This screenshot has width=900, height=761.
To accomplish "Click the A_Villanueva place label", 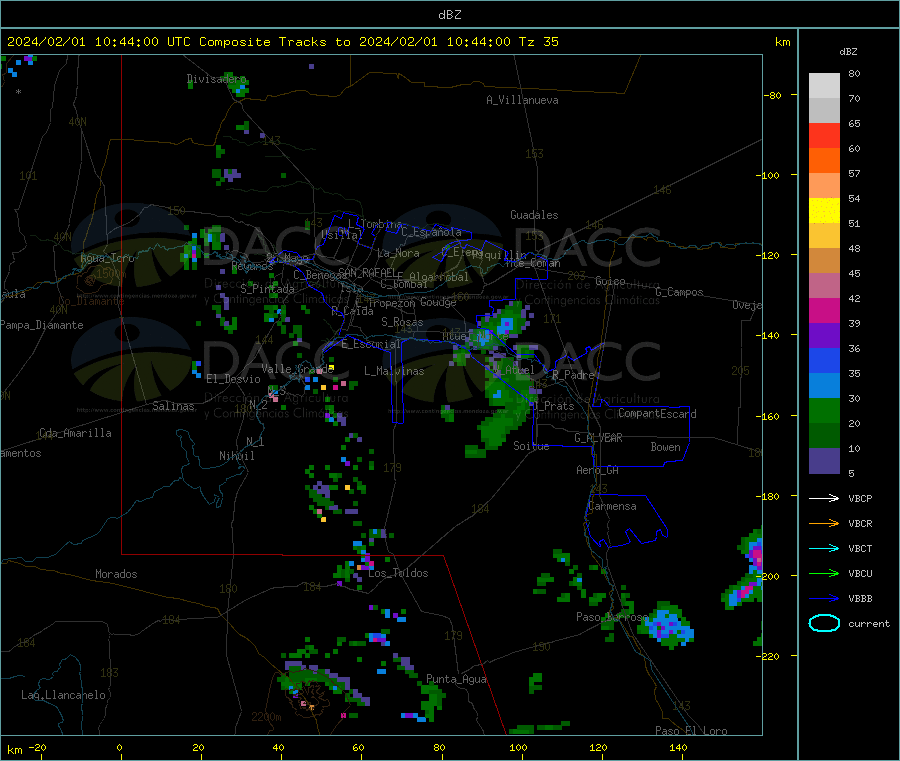I will click(522, 100).
